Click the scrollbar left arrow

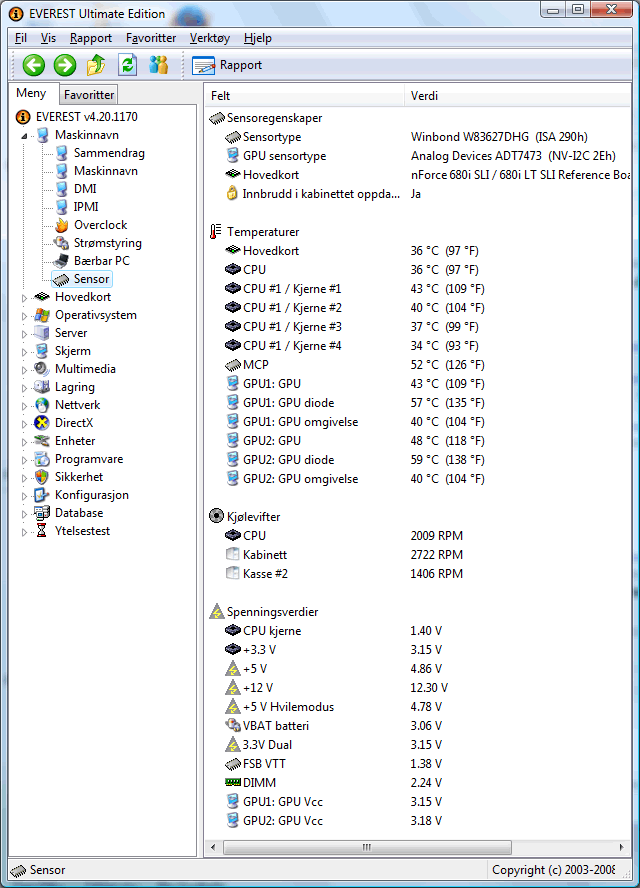click(x=213, y=847)
